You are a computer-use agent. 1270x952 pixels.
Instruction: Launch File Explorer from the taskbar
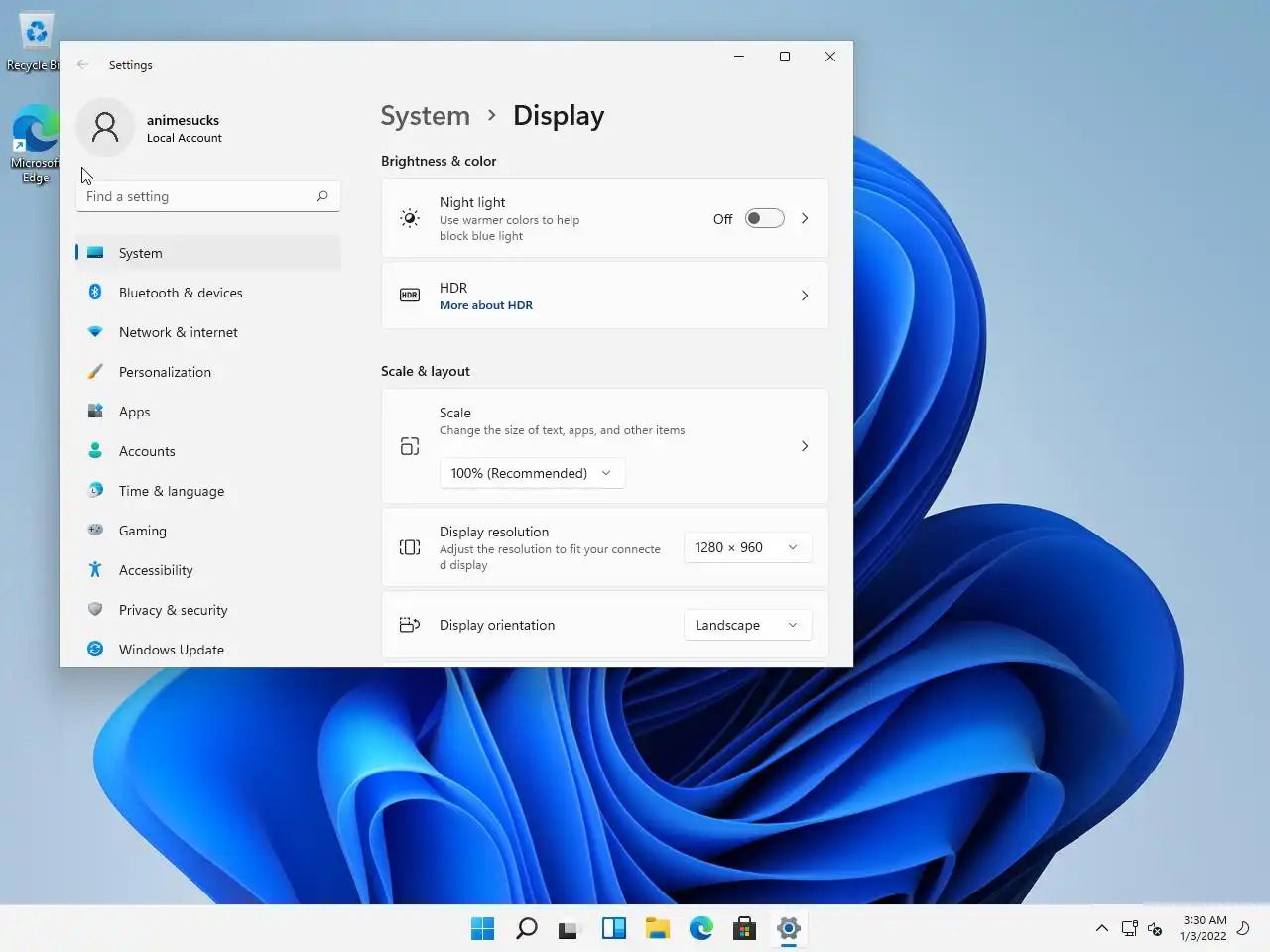tap(658, 928)
